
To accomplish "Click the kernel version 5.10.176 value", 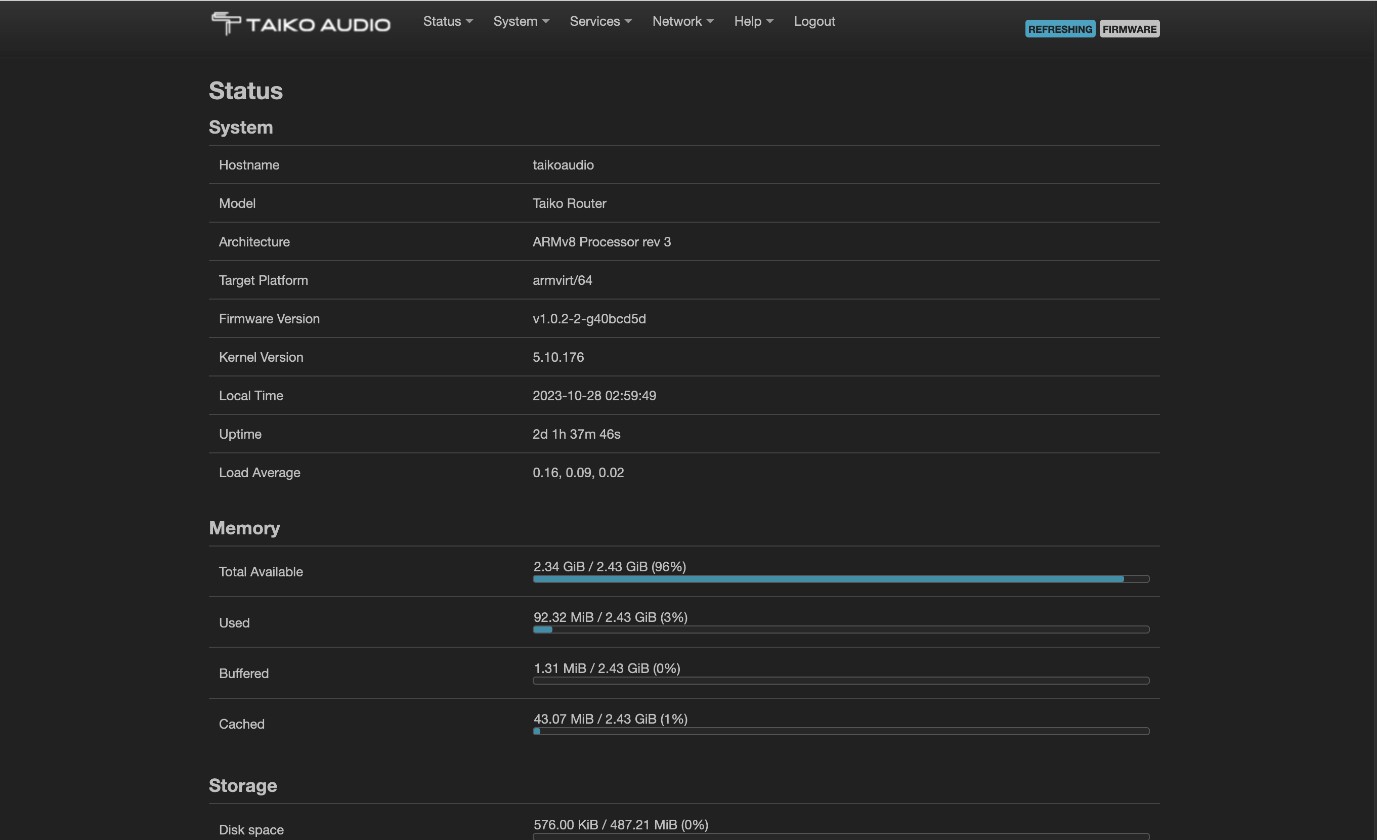I will pos(558,357).
